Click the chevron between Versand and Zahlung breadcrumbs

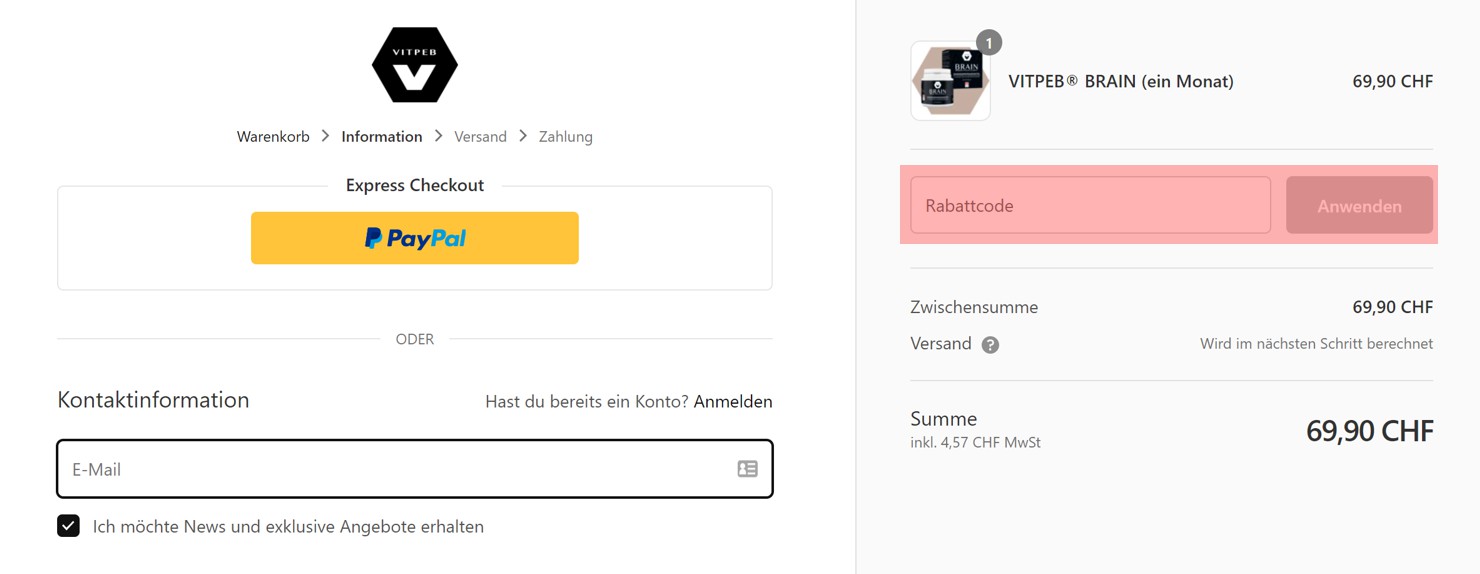point(523,136)
